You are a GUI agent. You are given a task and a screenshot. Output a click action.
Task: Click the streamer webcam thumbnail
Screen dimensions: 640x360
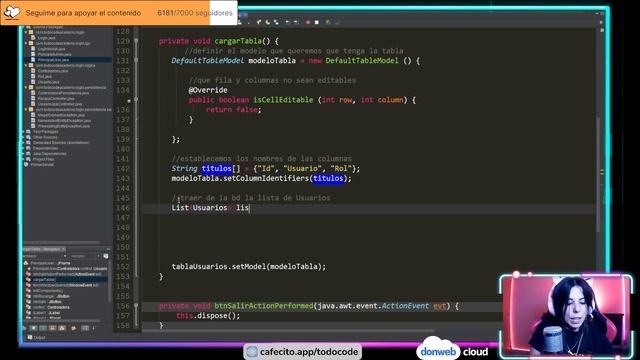pyautogui.click(x=566, y=317)
